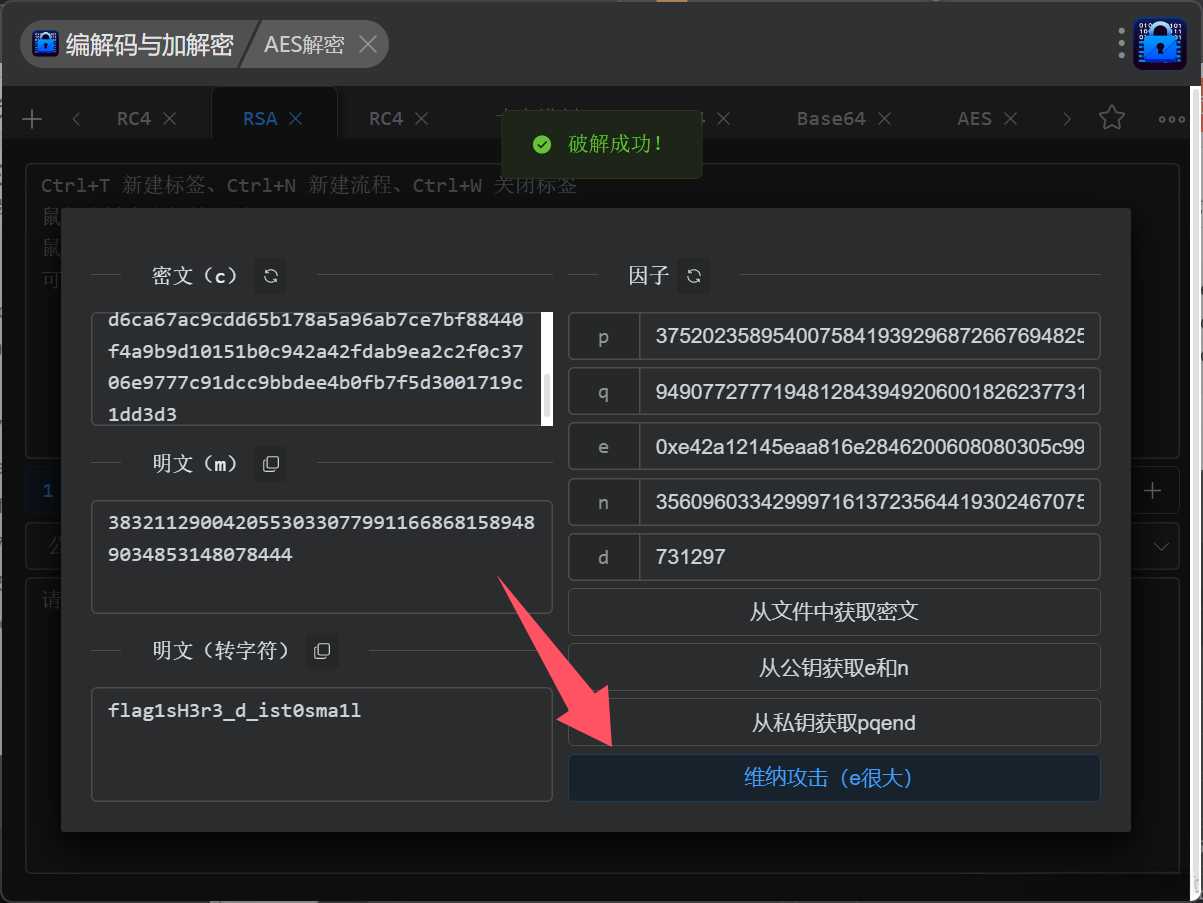Click the e exponent input field

(869, 447)
